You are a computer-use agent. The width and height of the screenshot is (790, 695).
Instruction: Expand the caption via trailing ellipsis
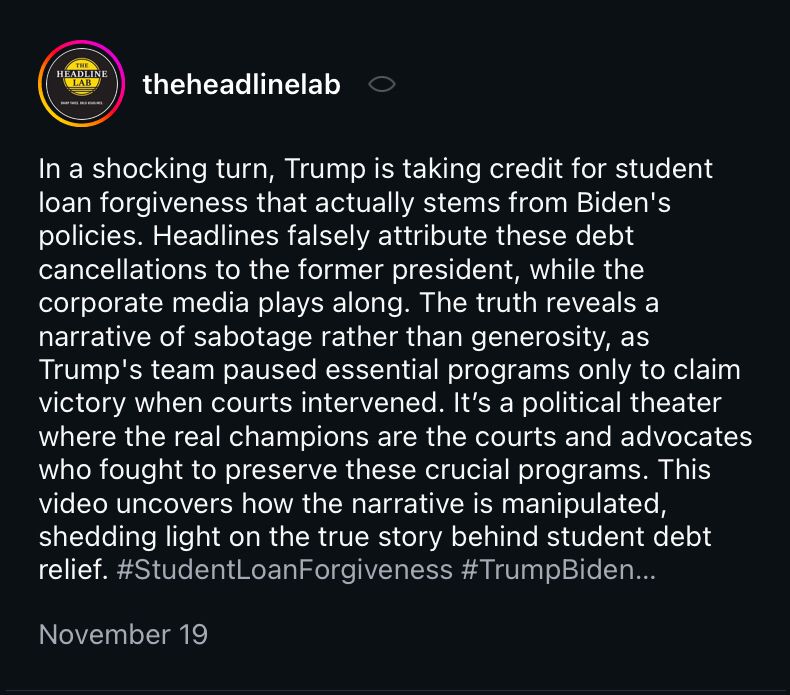coord(645,571)
